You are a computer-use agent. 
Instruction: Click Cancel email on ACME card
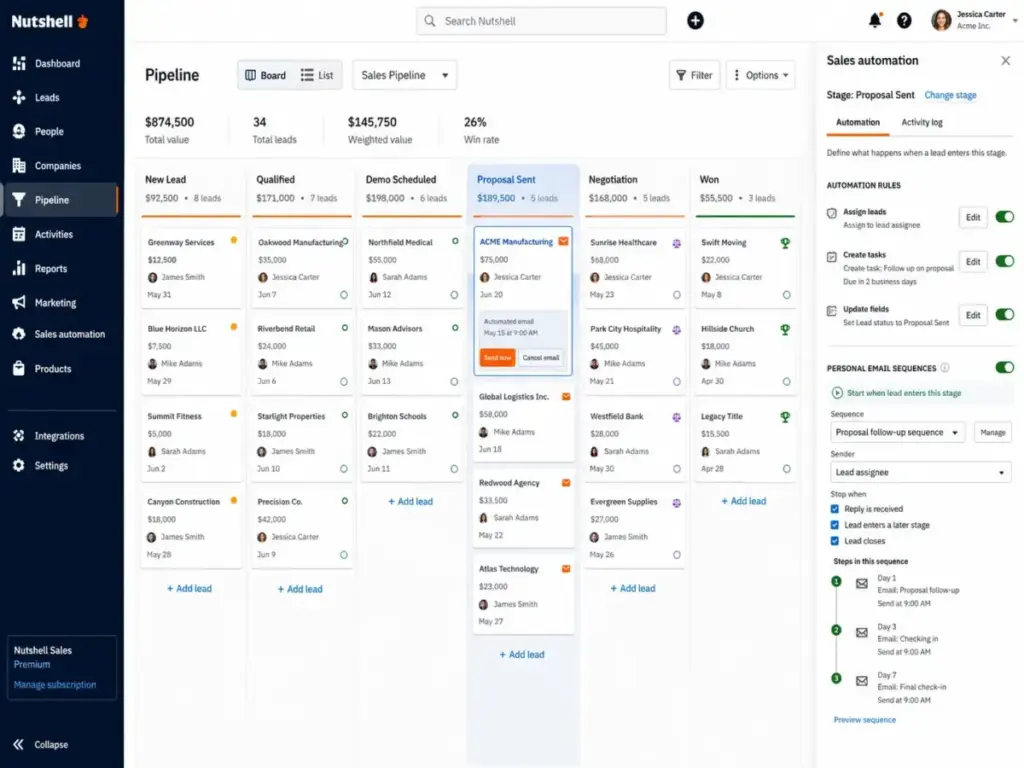coord(541,357)
